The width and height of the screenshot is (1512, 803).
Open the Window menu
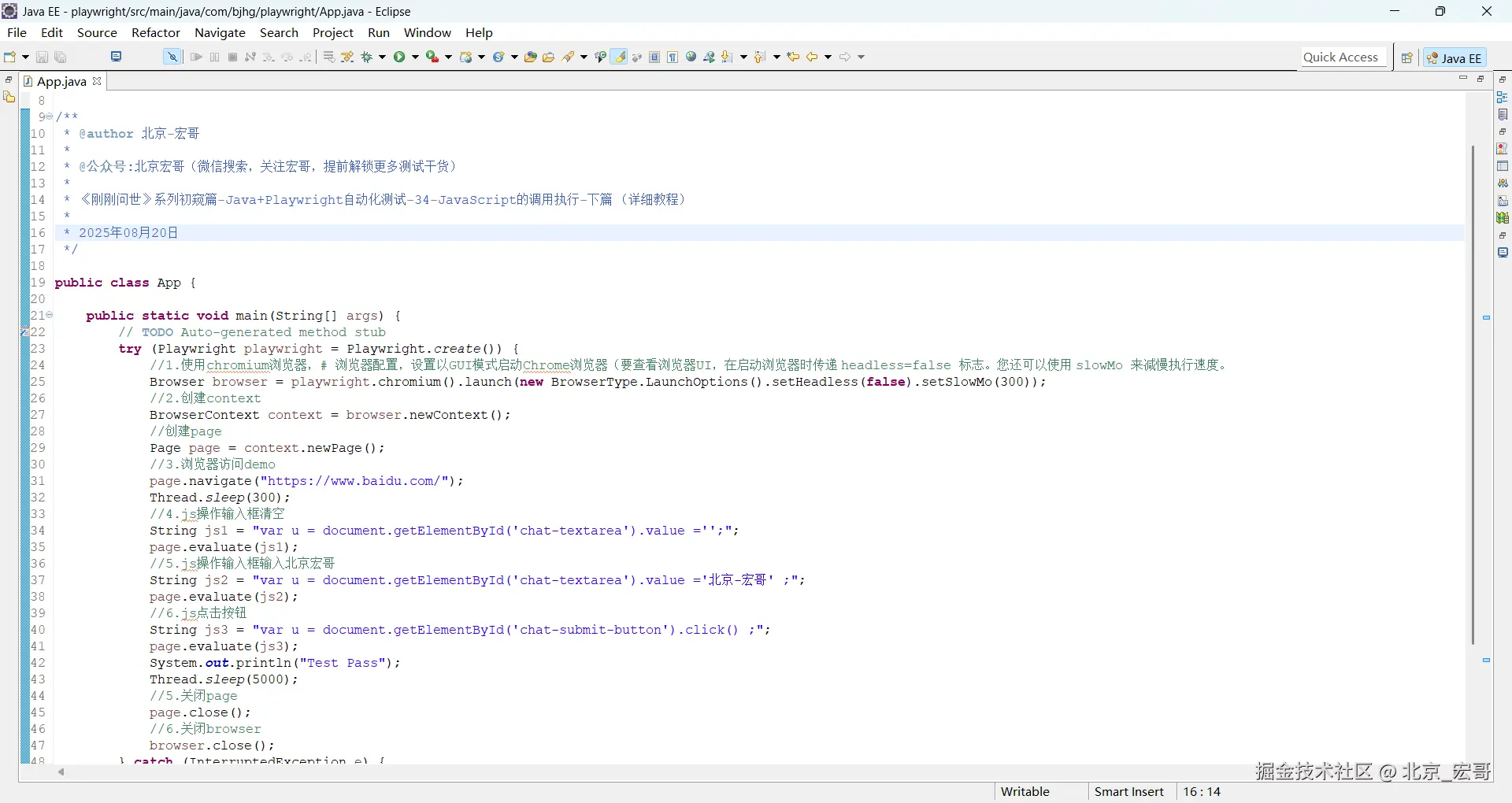click(x=428, y=32)
